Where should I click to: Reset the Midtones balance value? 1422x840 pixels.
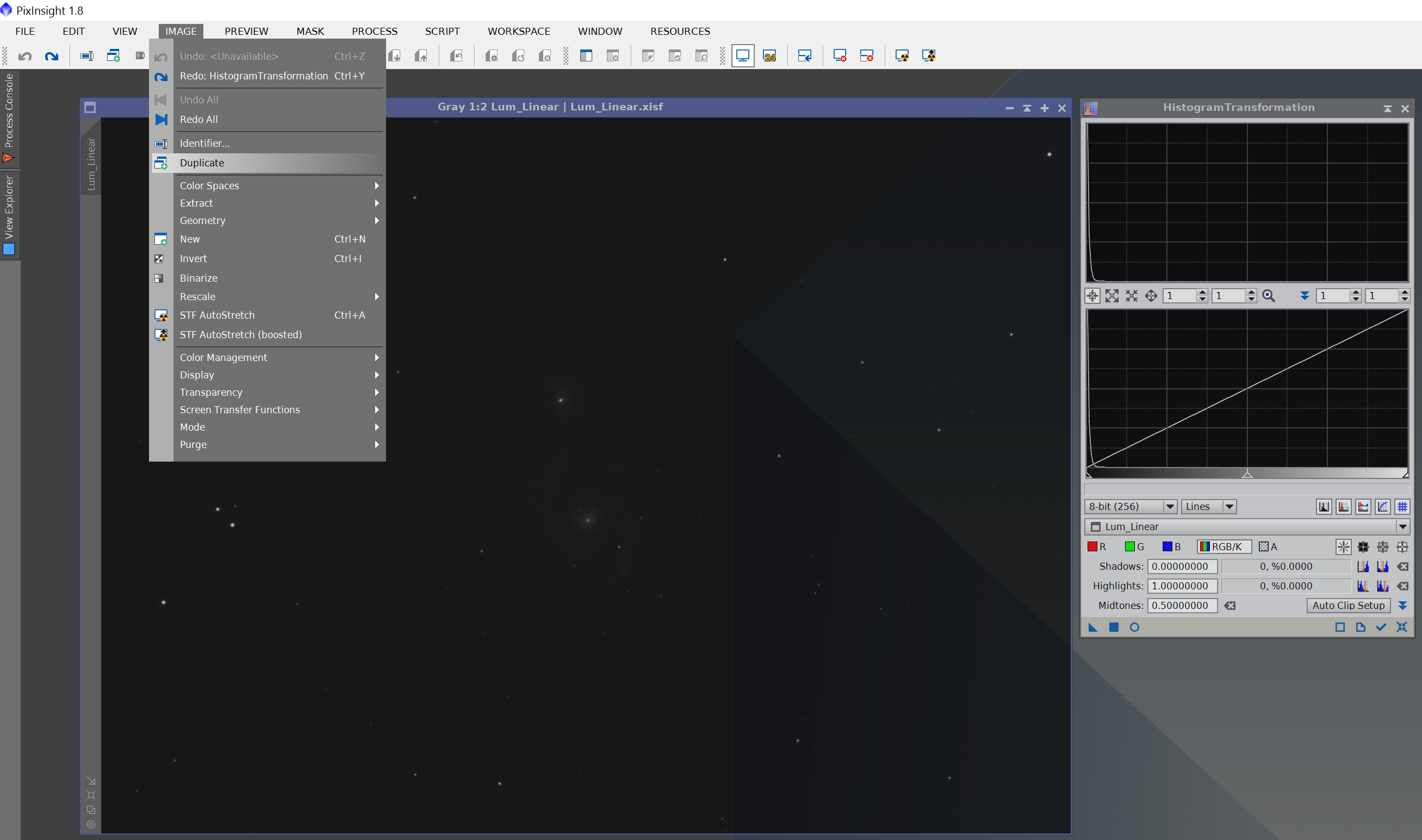pos(1230,605)
